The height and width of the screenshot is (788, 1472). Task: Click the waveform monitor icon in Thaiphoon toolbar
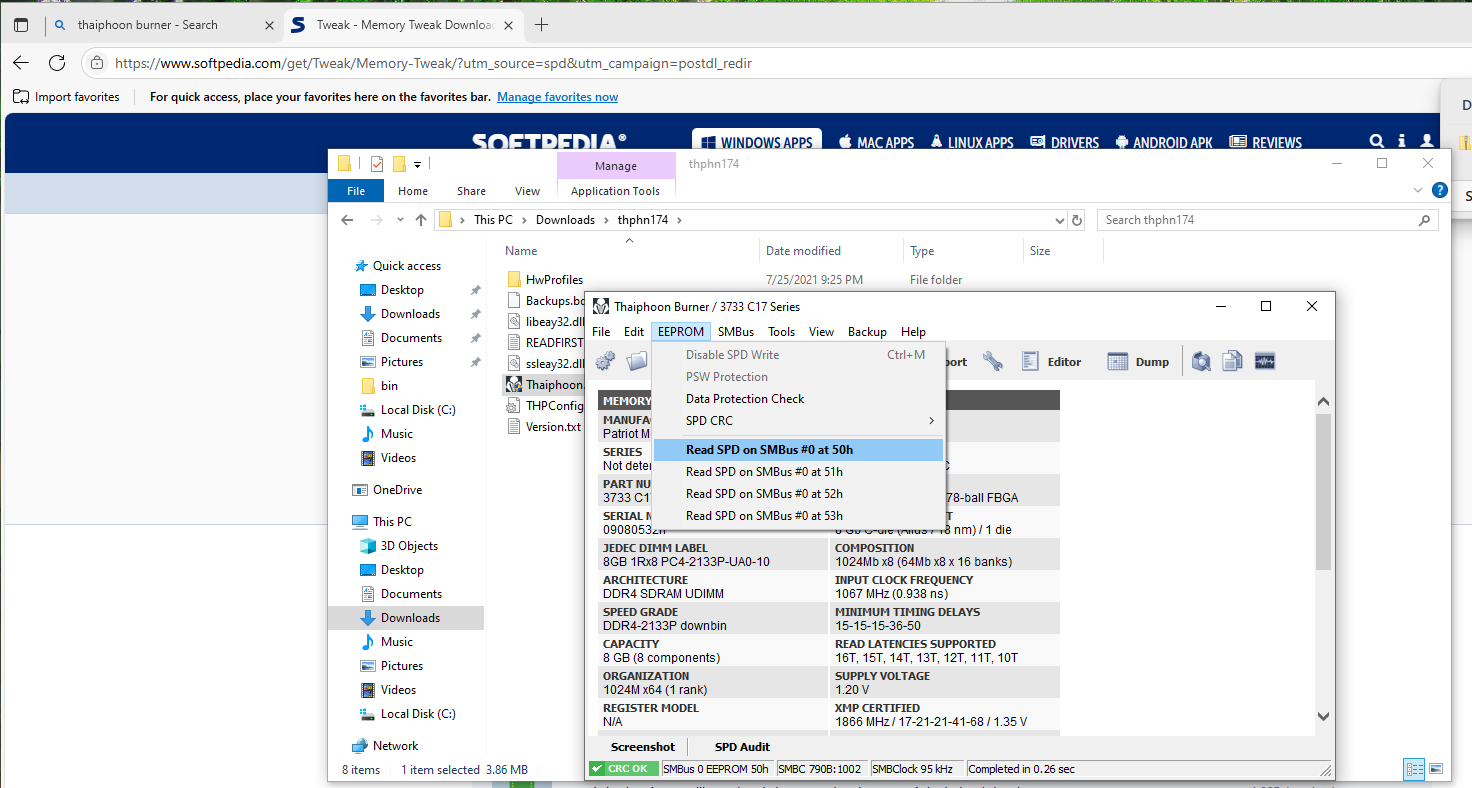[1265, 361]
